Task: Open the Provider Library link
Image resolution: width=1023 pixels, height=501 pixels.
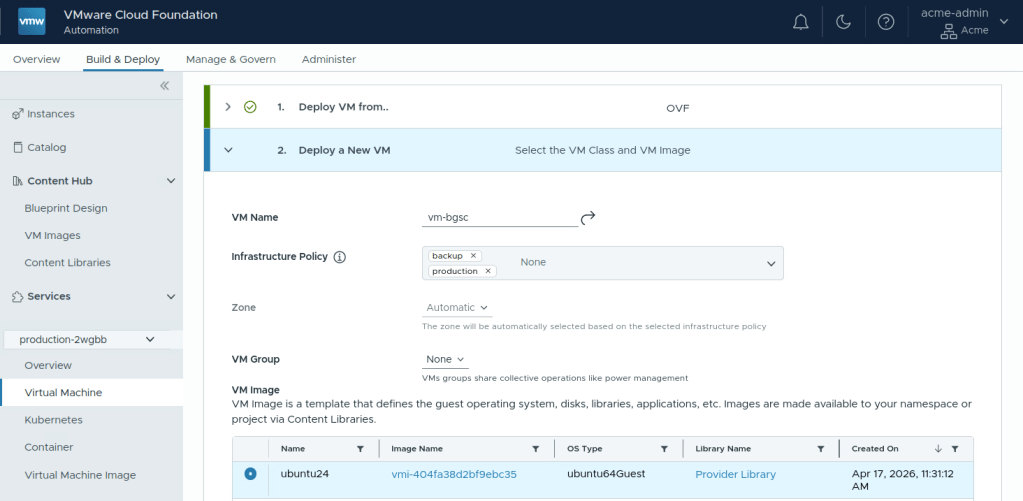Action: coord(736,474)
